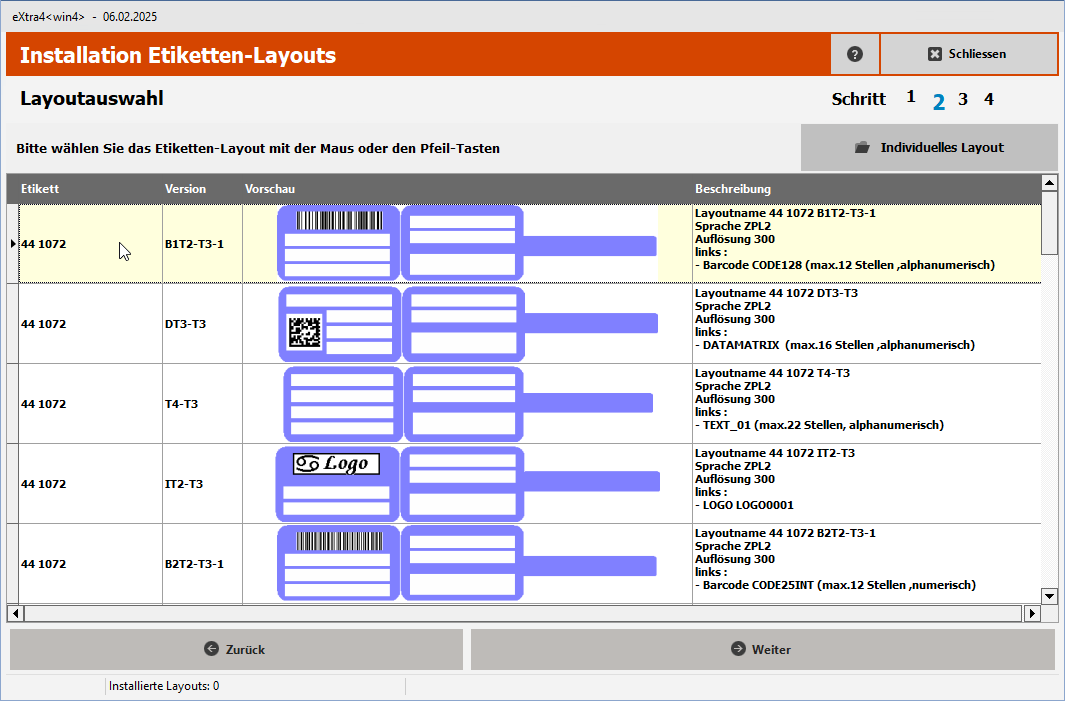Switch to Schritt 1 of the wizard
Screen dimensions: 1065x701
pyautogui.click(x=910, y=97)
